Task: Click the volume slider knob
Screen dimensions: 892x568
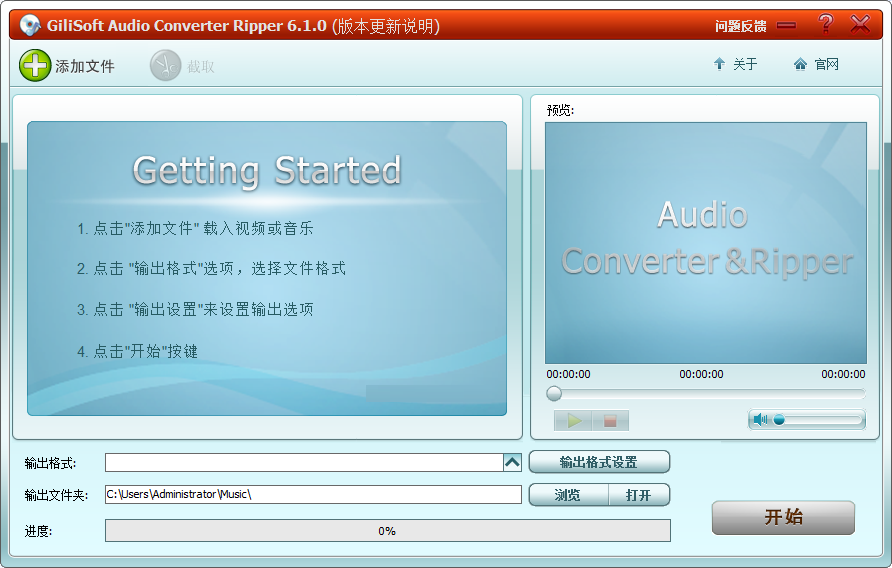Action: pos(779,420)
